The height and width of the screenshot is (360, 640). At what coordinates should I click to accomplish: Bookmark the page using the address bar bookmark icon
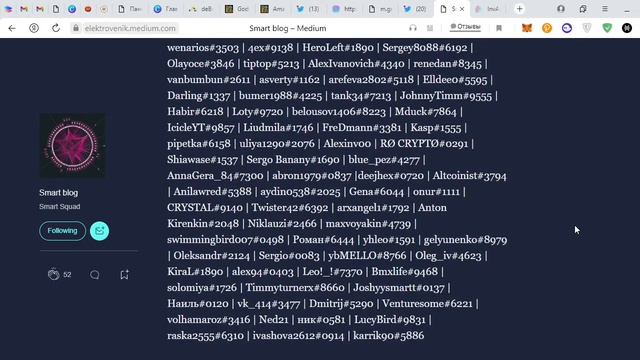[499, 28]
